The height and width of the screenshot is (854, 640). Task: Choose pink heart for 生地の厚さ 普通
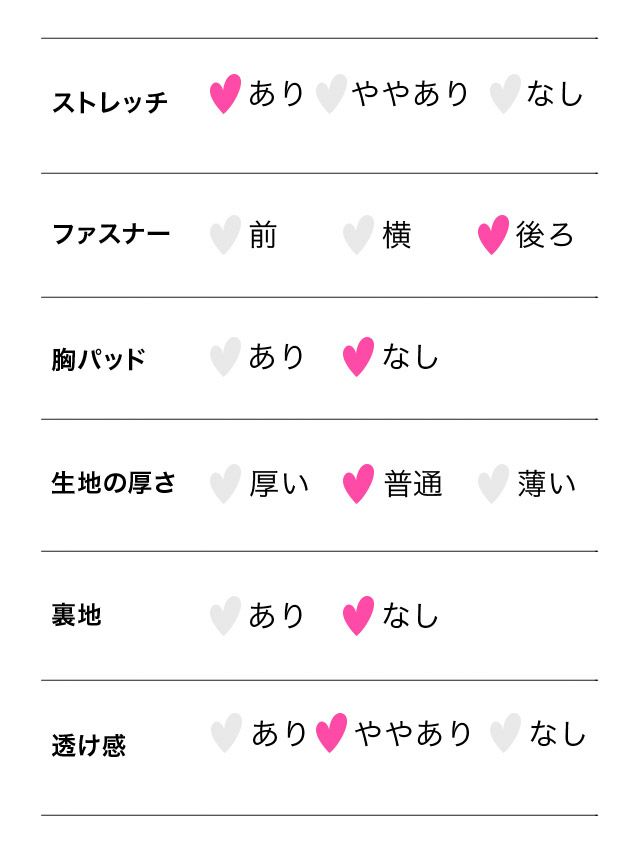click(358, 485)
